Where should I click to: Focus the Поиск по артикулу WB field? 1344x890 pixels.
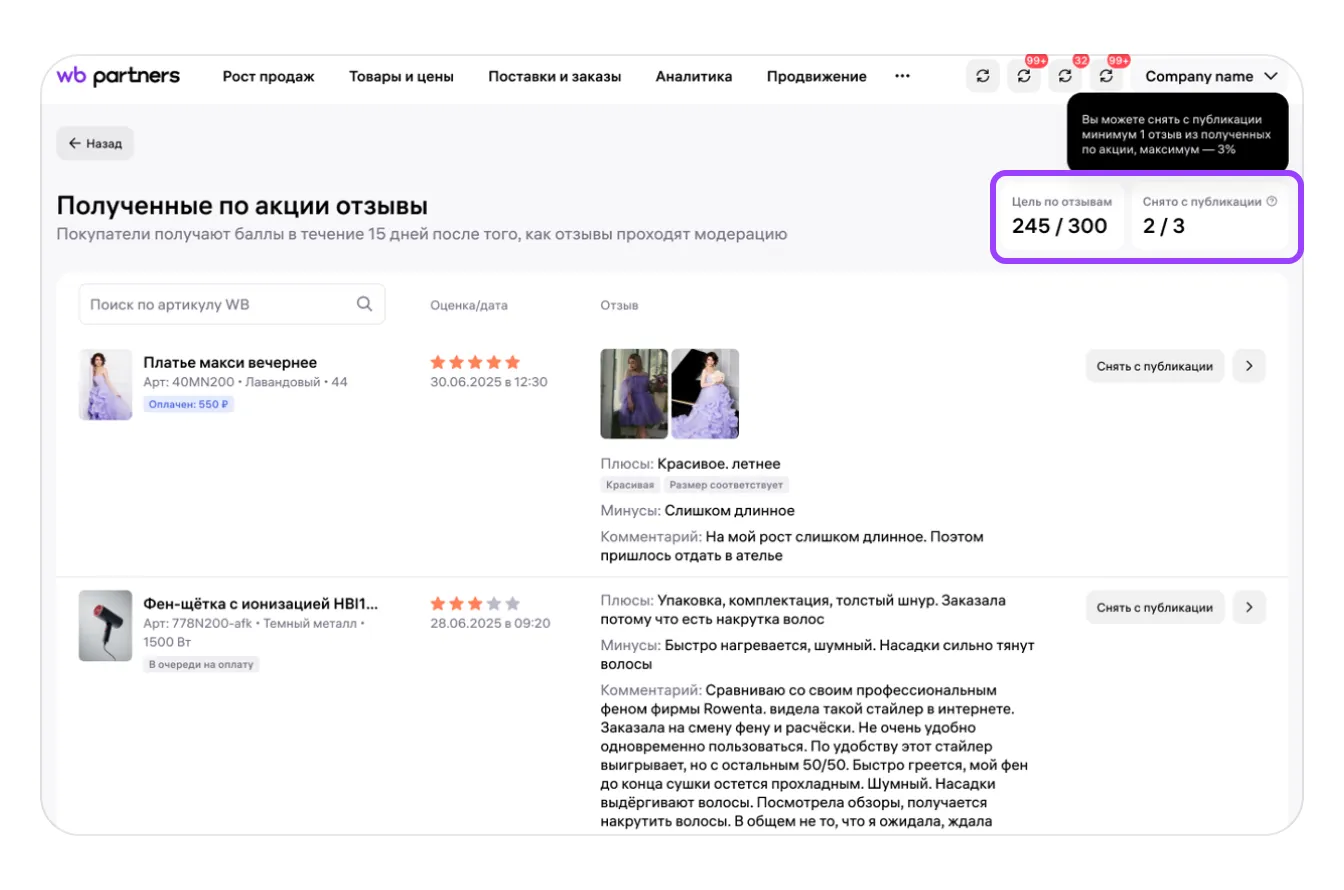tap(220, 304)
